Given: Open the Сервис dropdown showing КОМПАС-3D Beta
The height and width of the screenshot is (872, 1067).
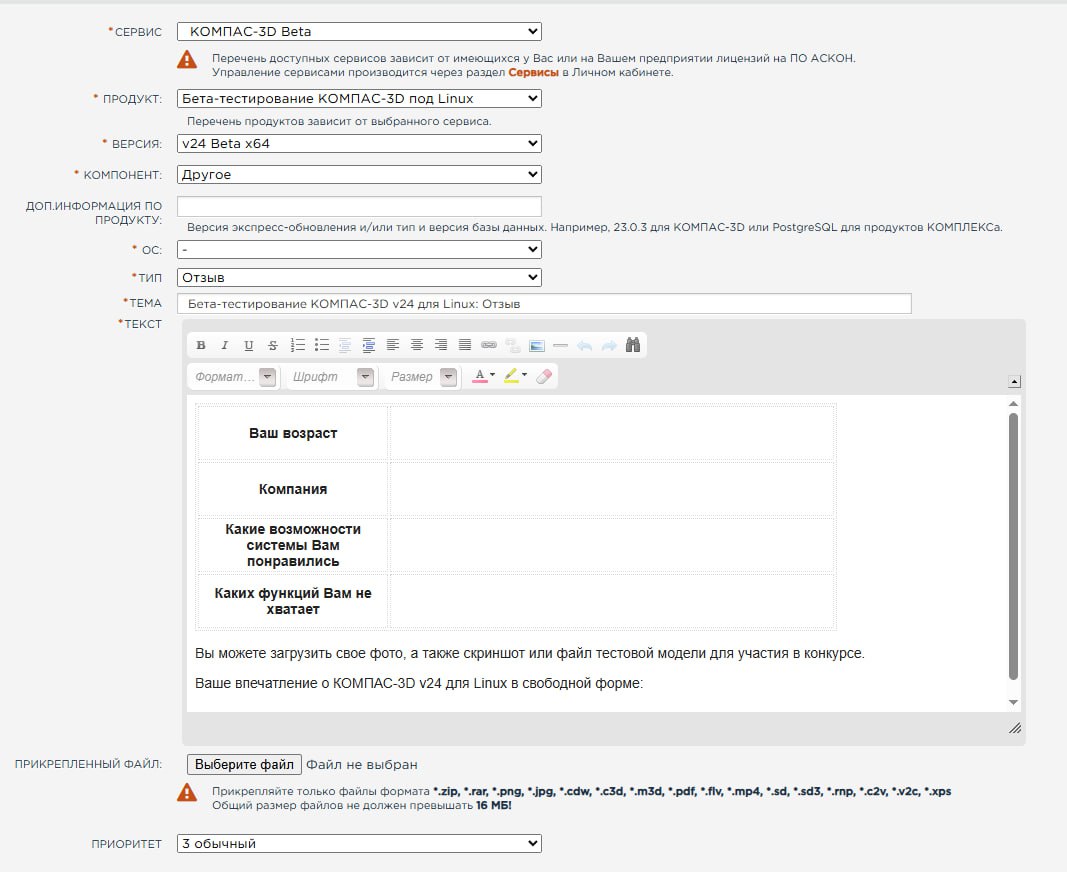Looking at the screenshot, I should [359, 32].
